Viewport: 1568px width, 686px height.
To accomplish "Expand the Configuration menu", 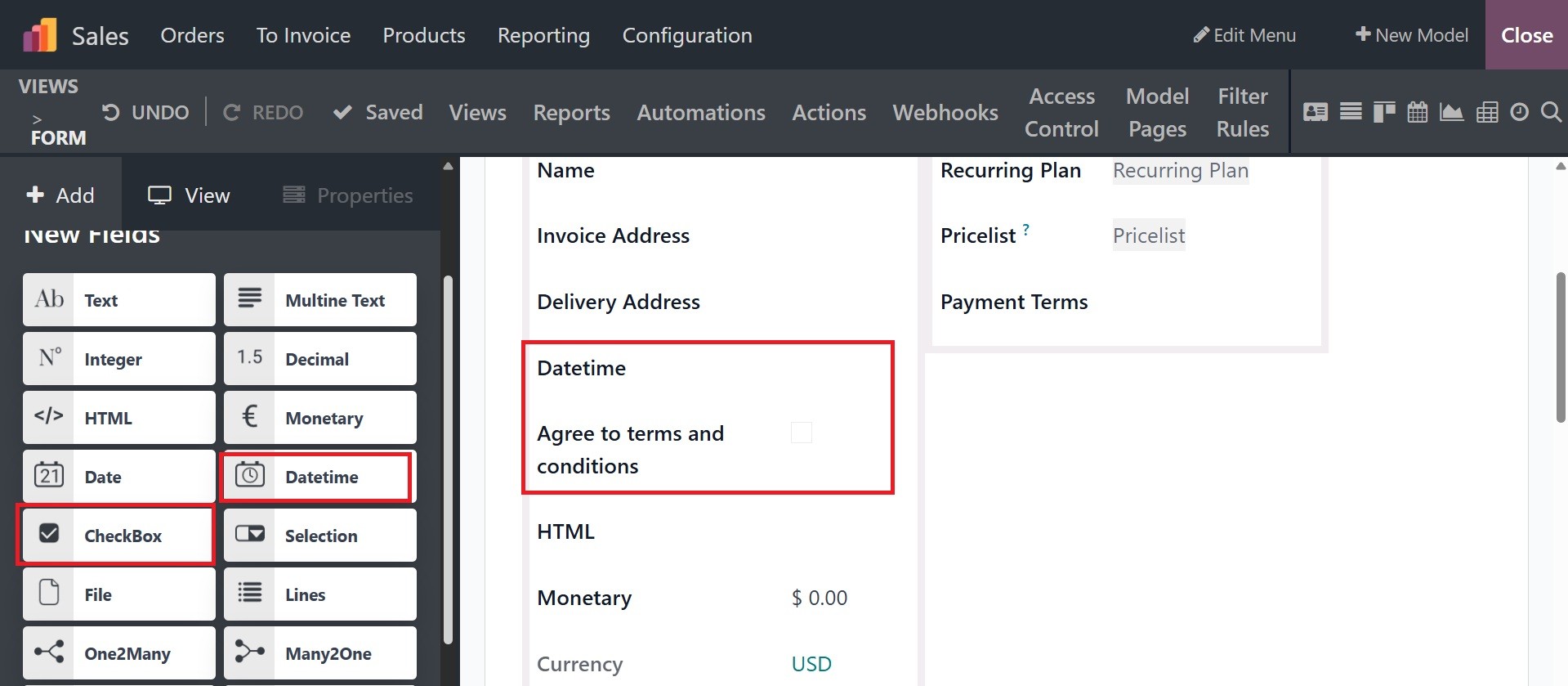I will 686,35.
